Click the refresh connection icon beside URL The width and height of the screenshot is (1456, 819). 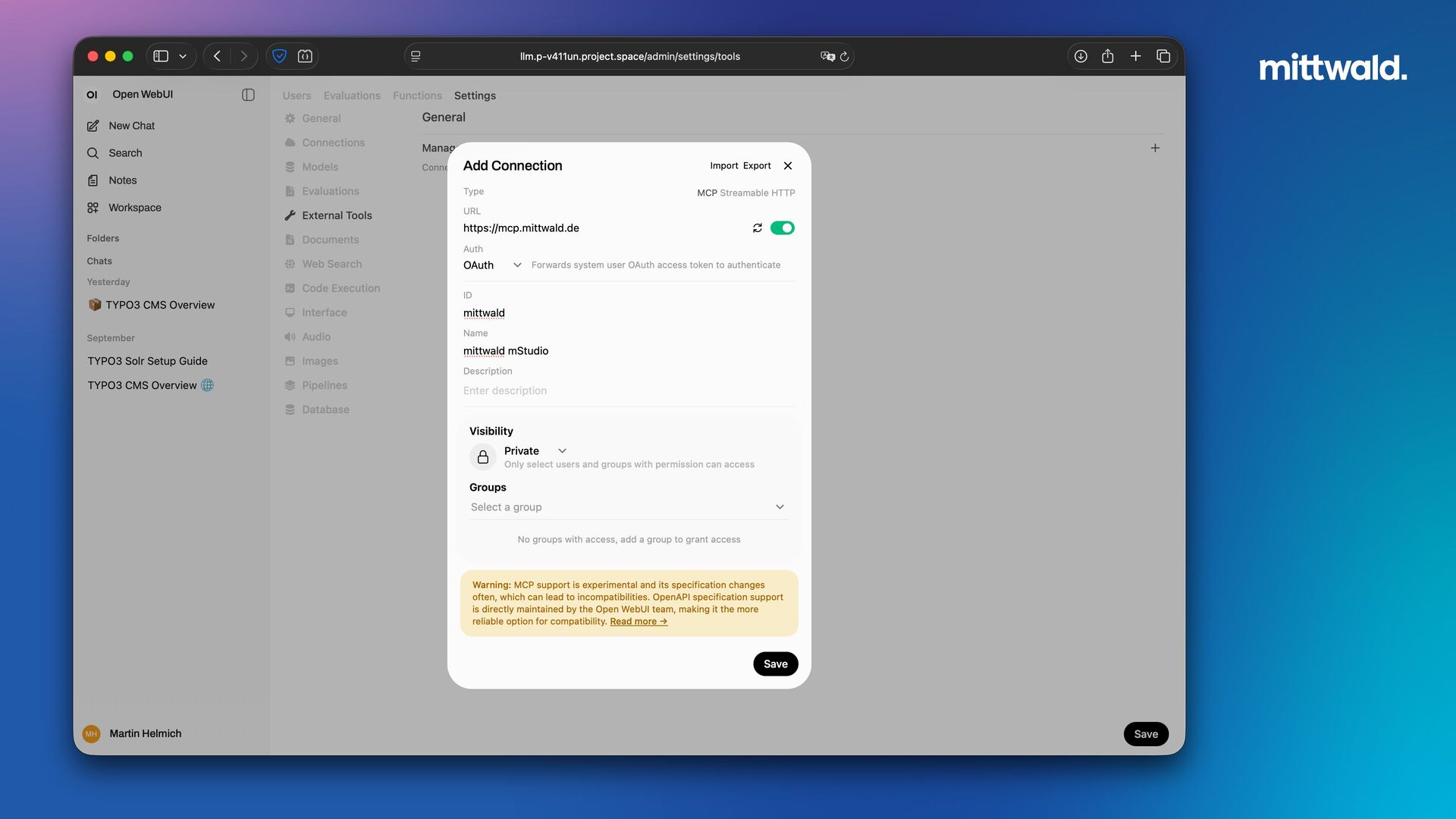pos(757,228)
